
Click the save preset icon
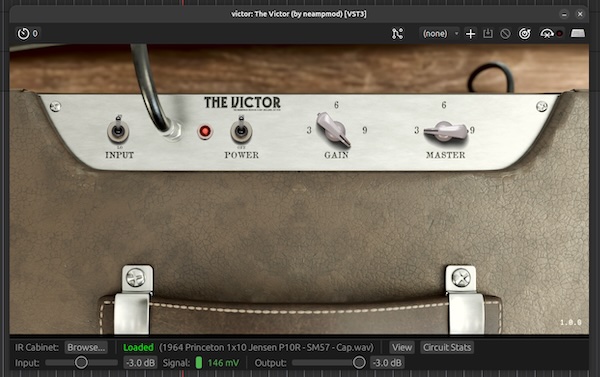pos(488,34)
